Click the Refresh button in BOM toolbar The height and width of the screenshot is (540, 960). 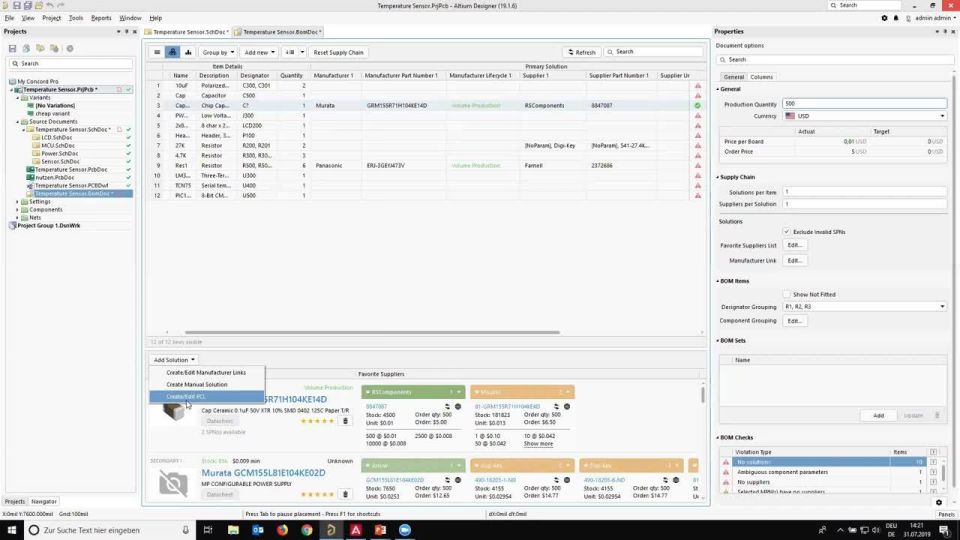(x=581, y=52)
